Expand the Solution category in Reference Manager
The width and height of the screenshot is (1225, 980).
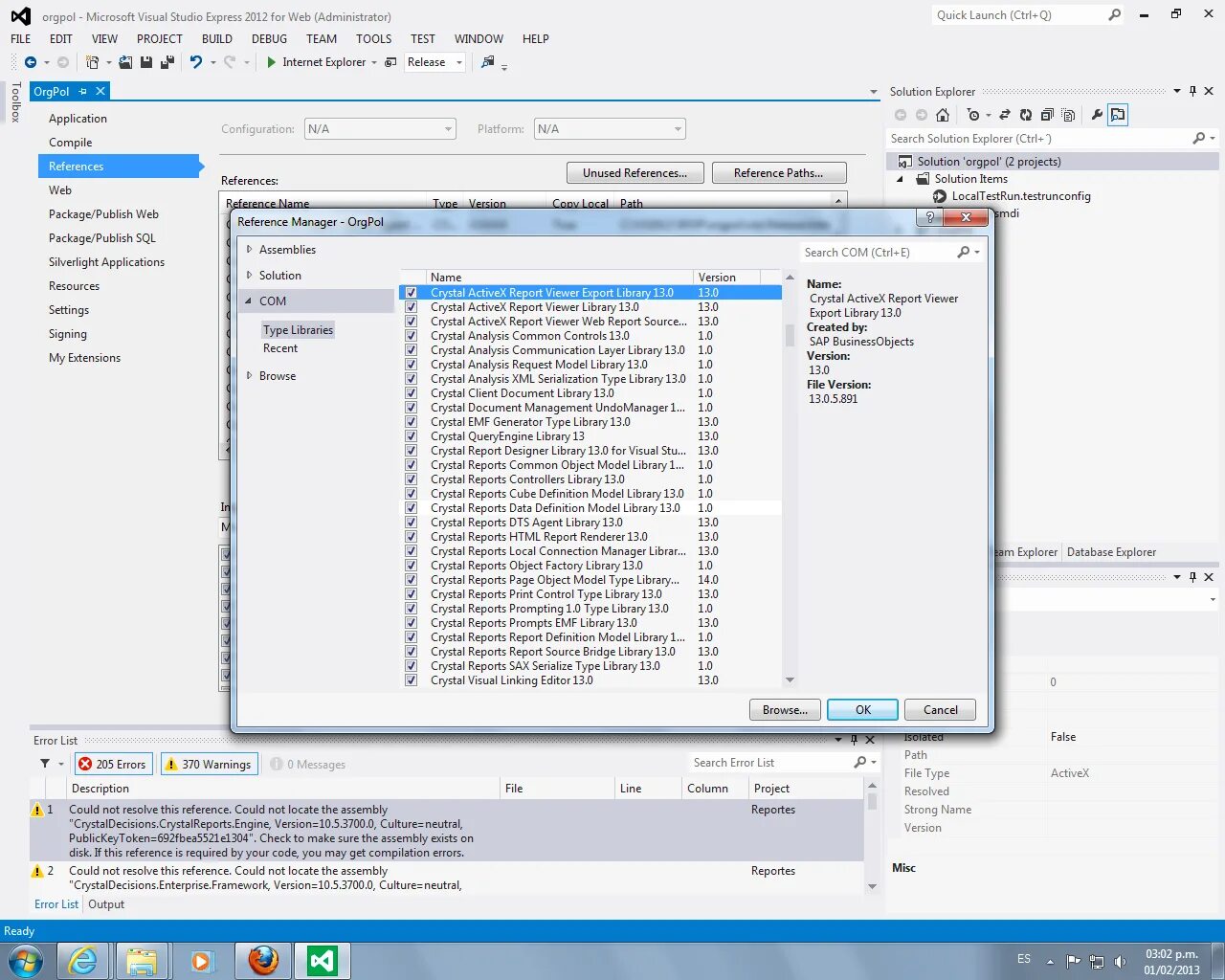249,275
